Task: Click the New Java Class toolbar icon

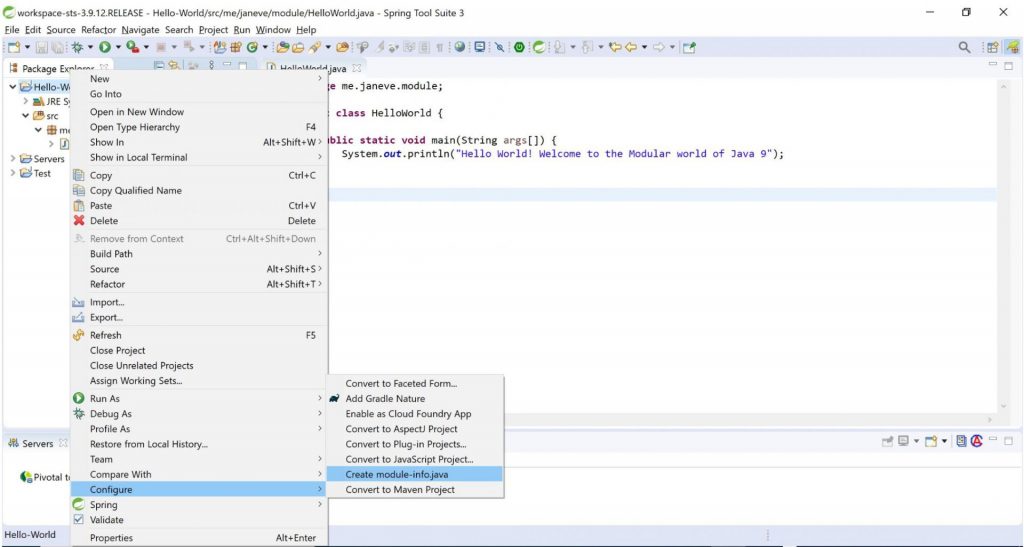Action: coord(251,47)
